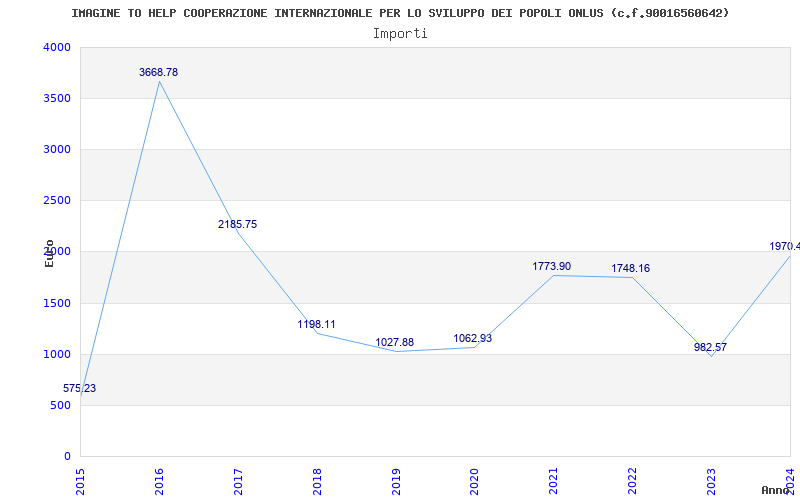Select the 1027.88 value label
Viewport: 800px width, 500px height.
394,342
